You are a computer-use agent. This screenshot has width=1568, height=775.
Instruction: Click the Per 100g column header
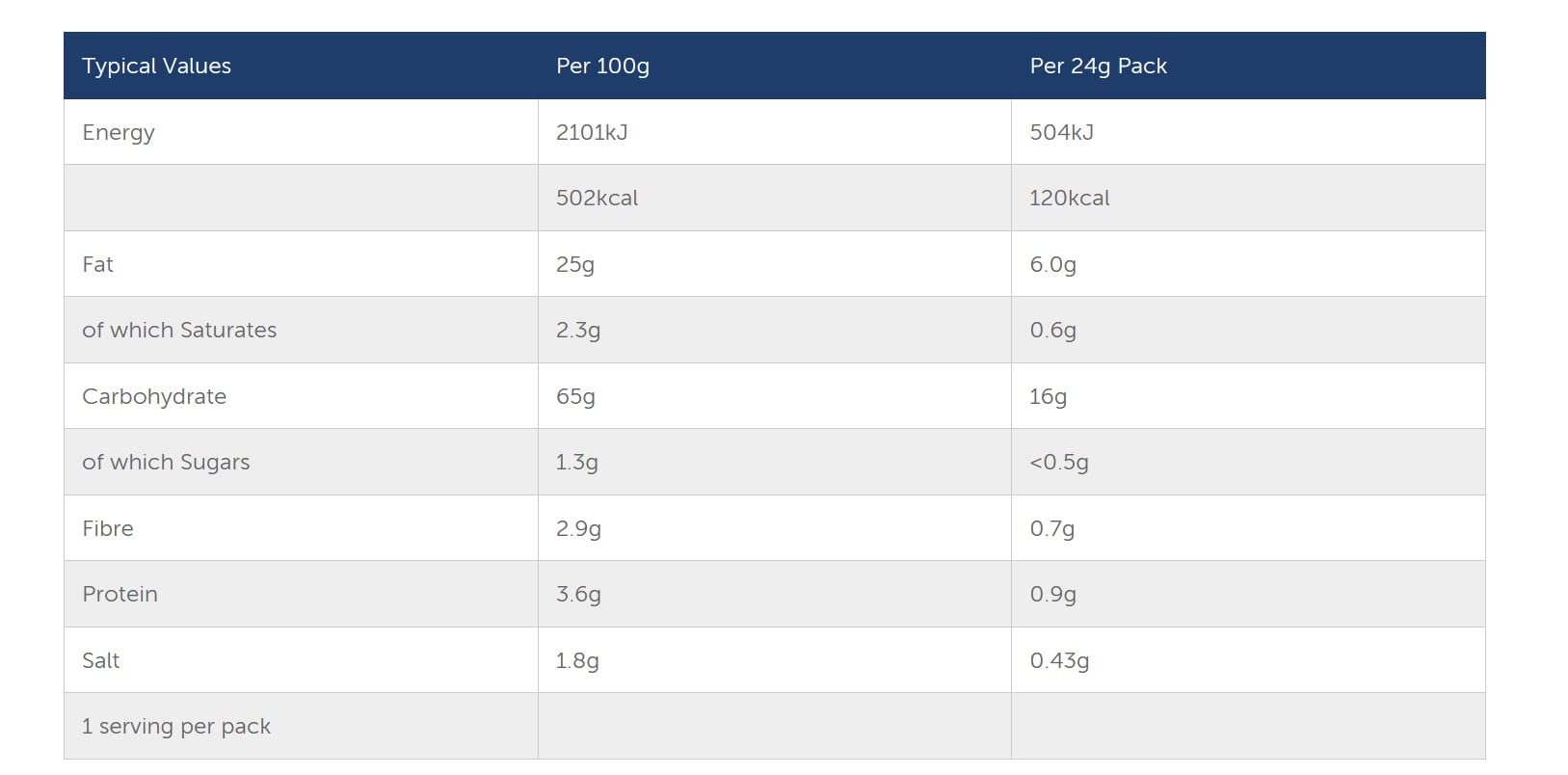(602, 67)
